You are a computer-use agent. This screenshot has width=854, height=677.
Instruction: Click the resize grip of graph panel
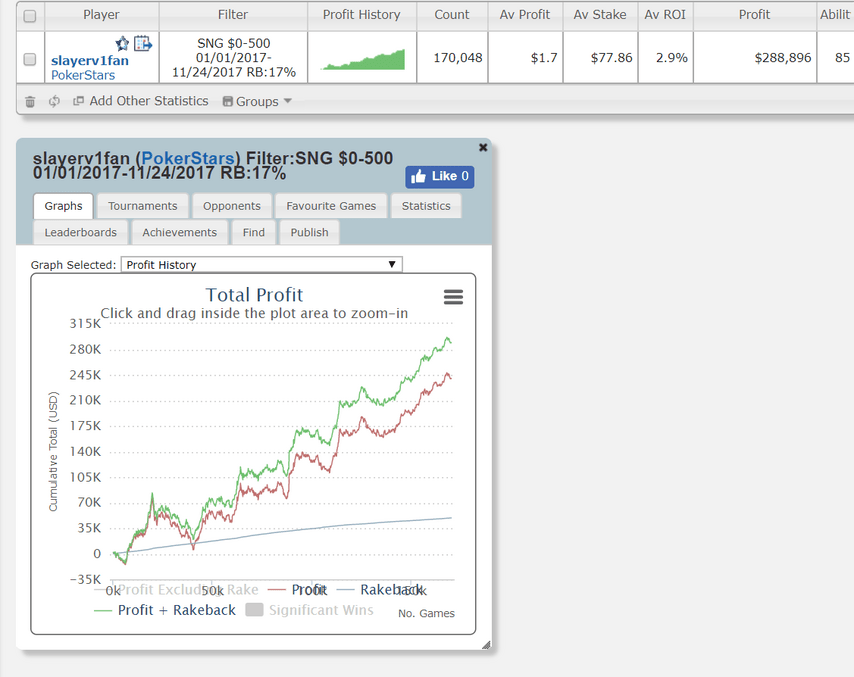[x=486, y=645]
